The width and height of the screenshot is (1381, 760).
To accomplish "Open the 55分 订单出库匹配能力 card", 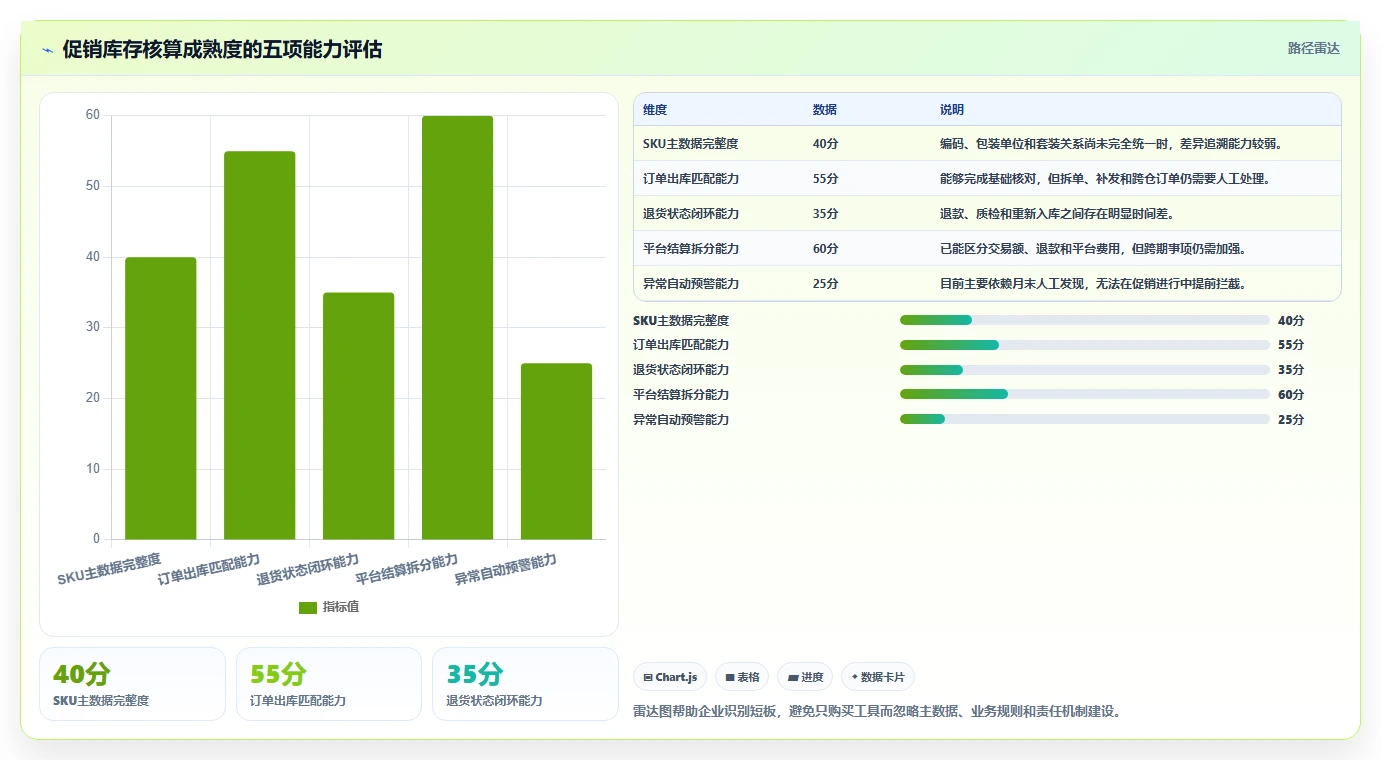I will coord(329,684).
